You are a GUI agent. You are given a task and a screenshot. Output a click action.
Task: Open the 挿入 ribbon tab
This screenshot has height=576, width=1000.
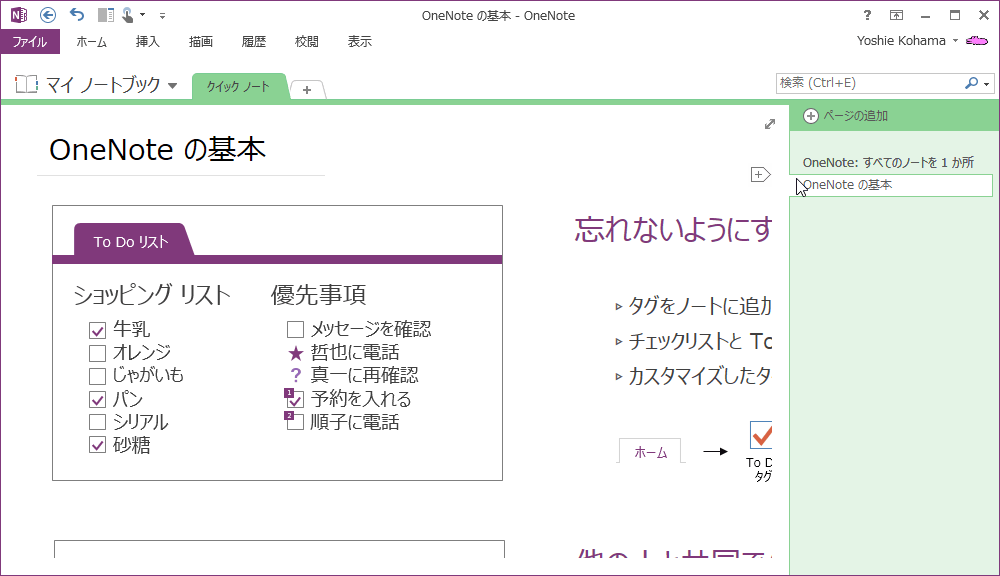[x=147, y=41]
